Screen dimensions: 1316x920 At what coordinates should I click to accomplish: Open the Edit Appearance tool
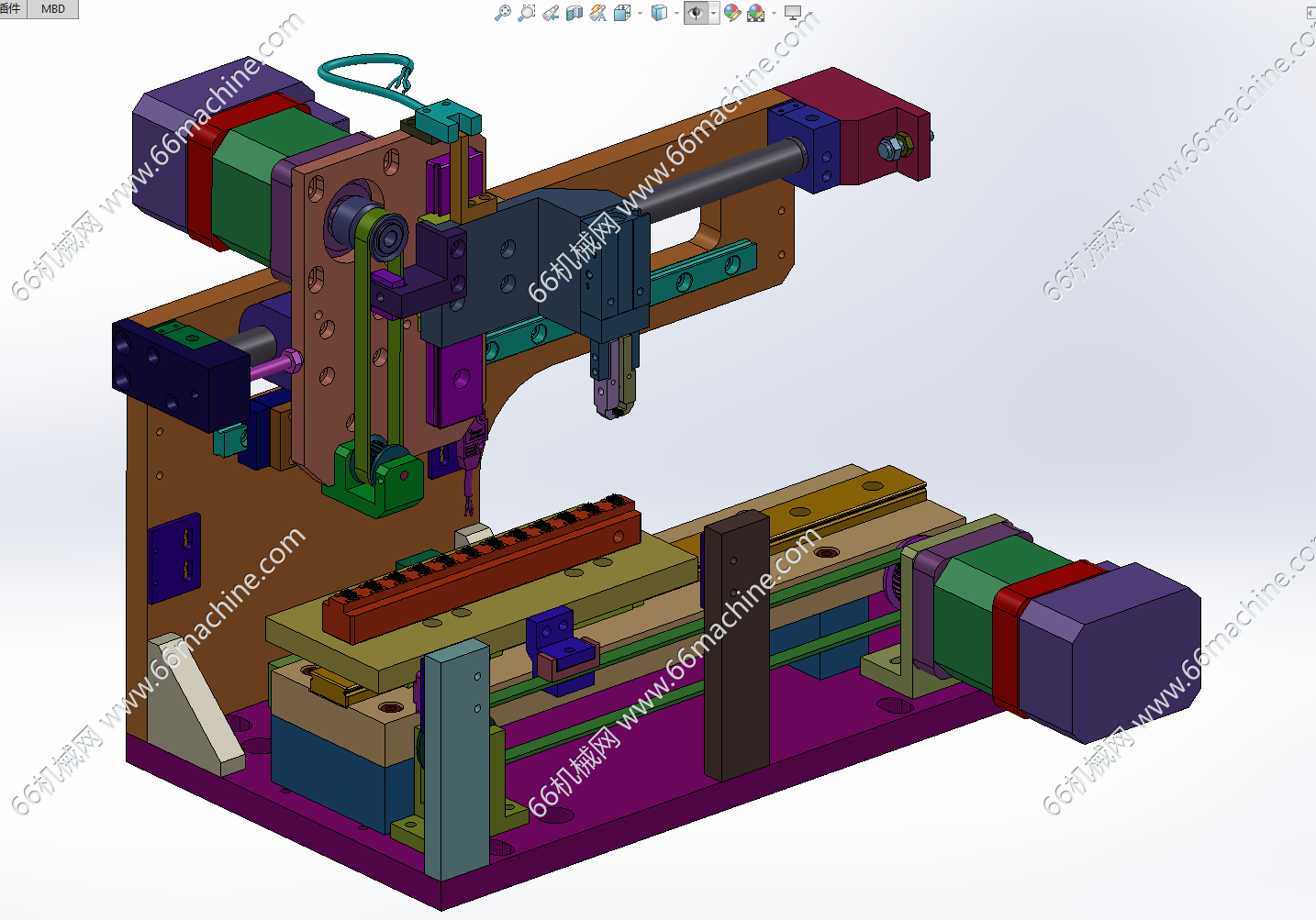point(731,13)
